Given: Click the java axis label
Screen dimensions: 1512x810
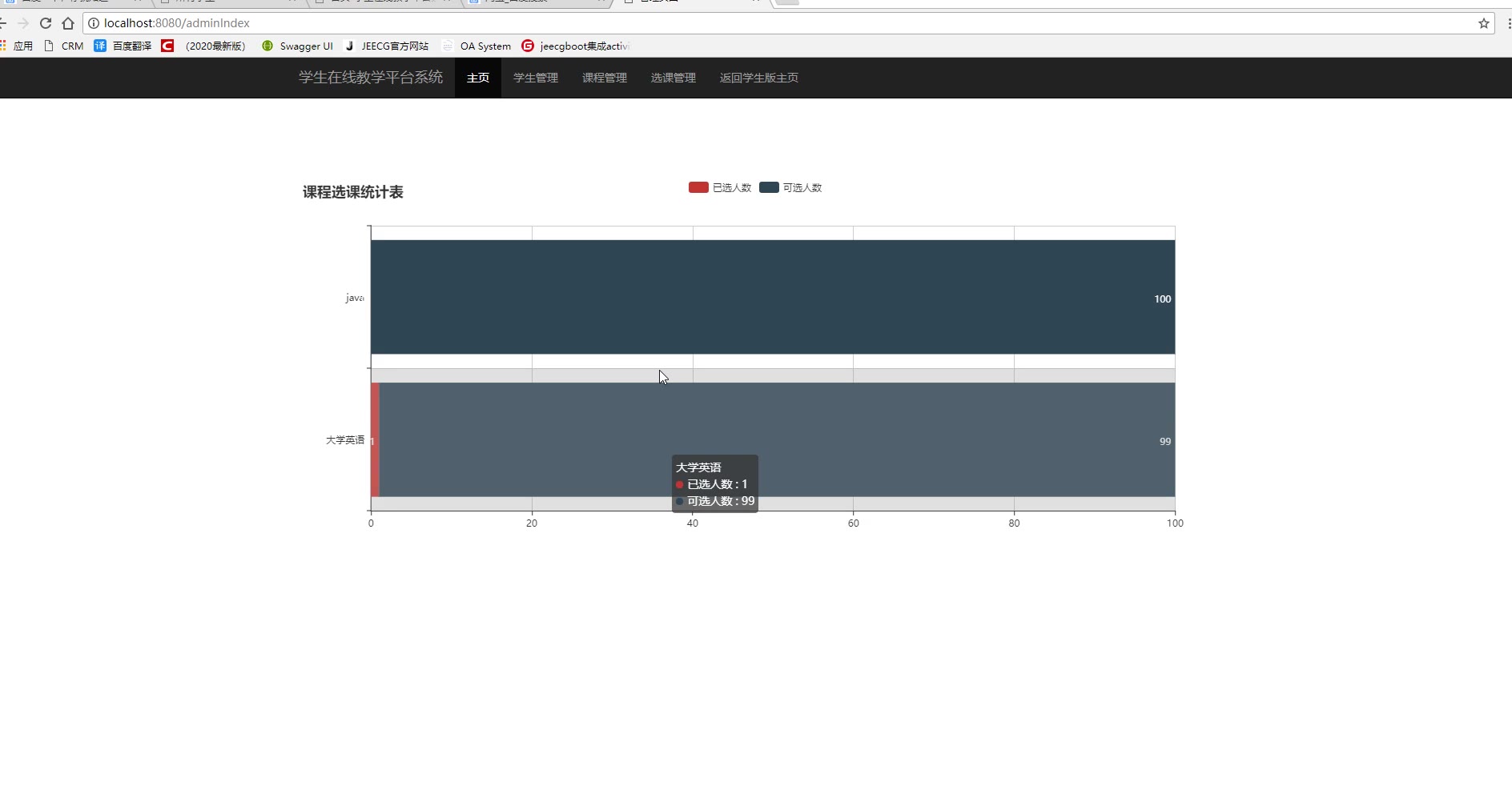Looking at the screenshot, I should [355, 298].
